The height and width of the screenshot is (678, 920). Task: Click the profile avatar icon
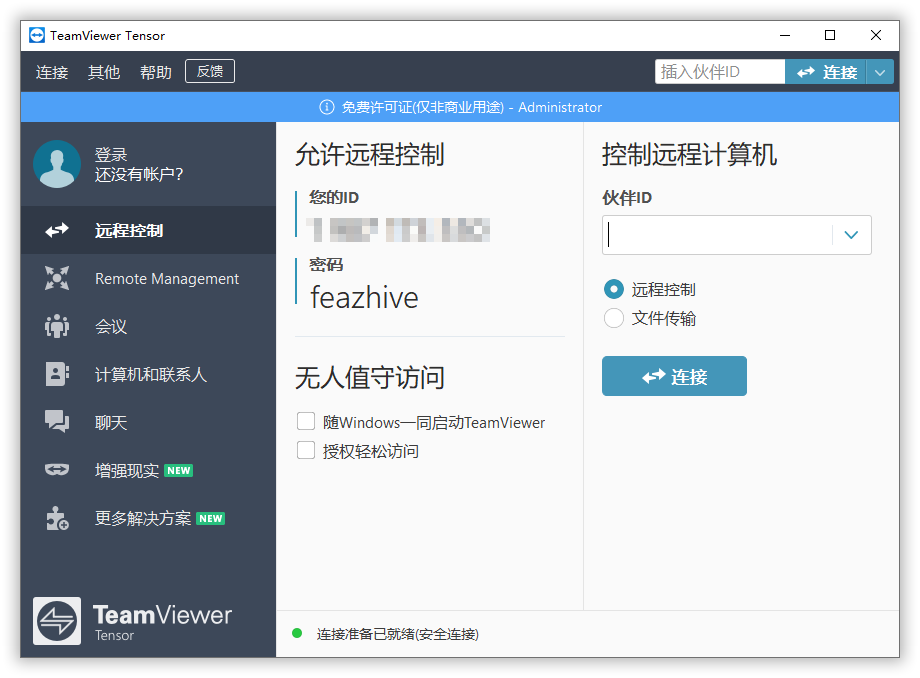[57, 164]
